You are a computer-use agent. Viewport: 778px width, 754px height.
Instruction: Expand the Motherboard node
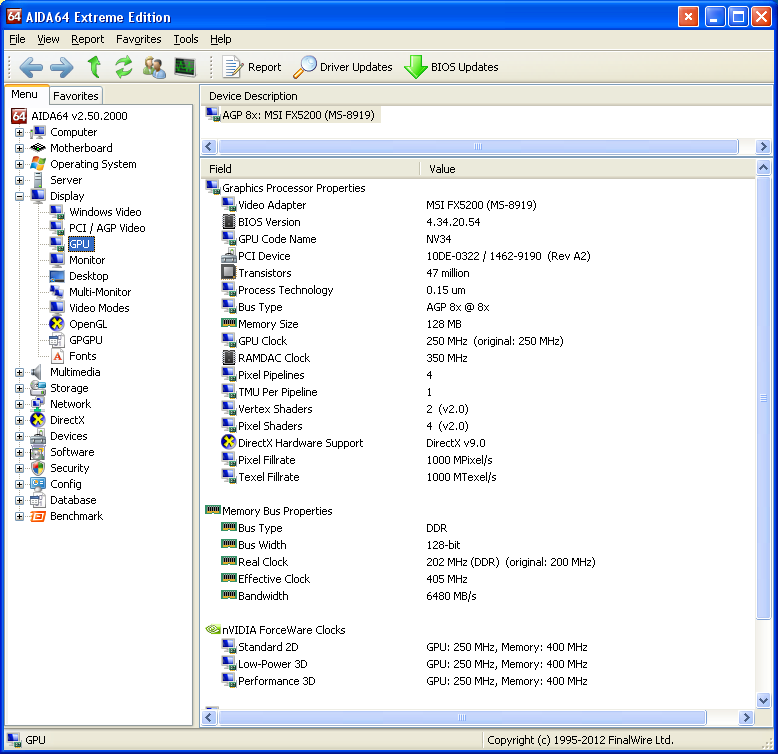coord(19,148)
